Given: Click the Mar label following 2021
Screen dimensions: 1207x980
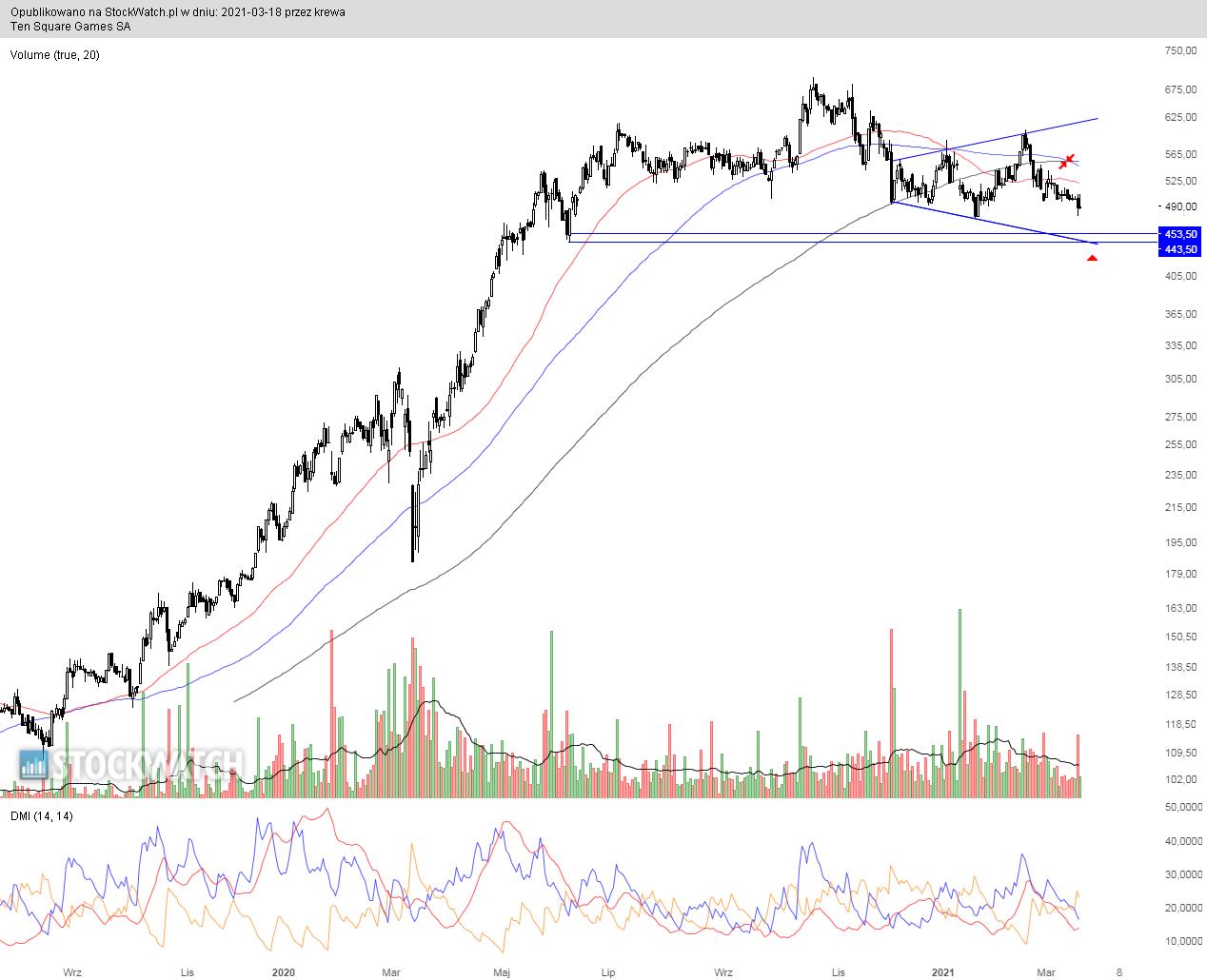Looking at the screenshot, I should [1046, 972].
